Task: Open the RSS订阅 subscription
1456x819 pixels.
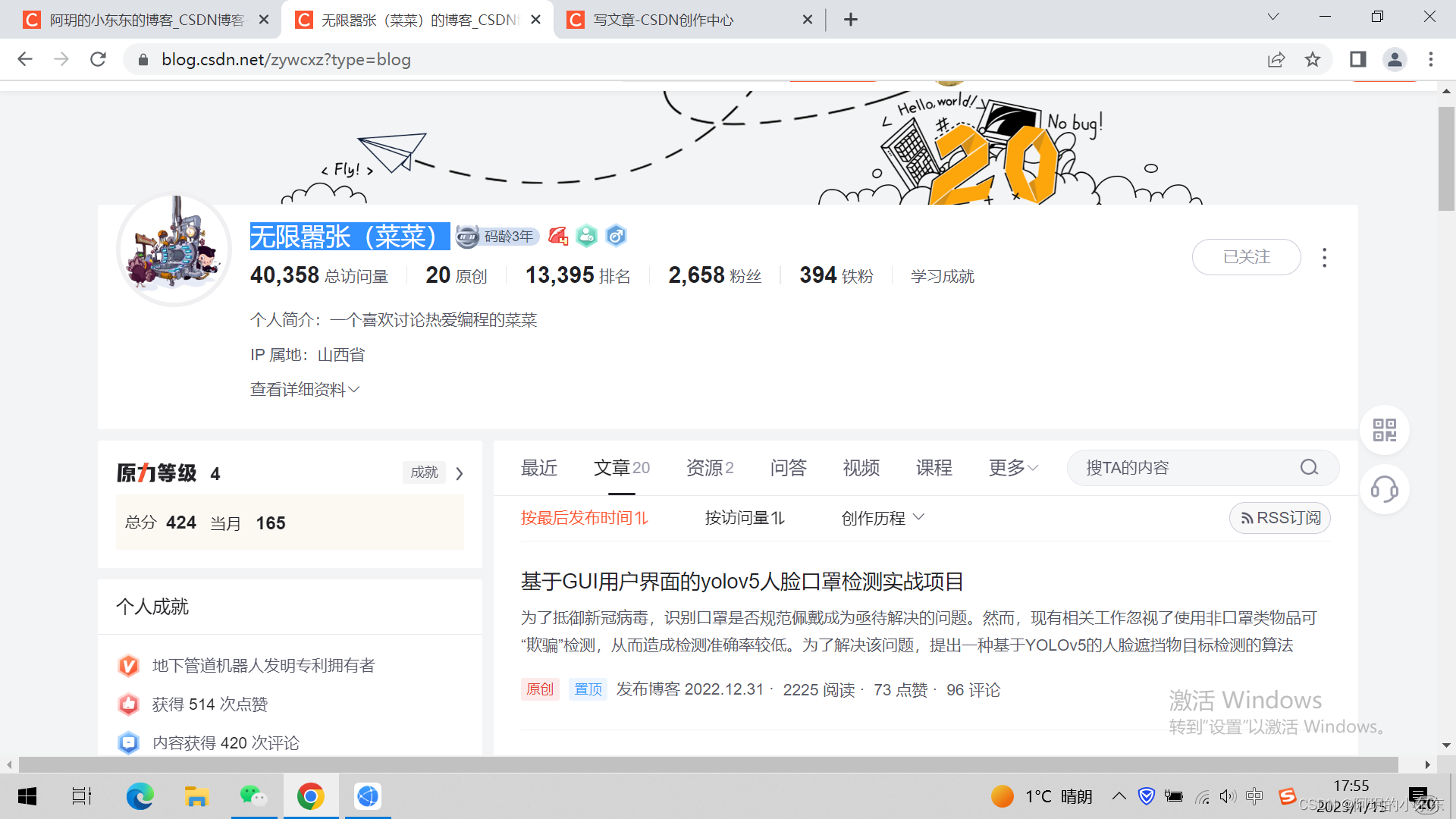Action: click(1279, 518)
